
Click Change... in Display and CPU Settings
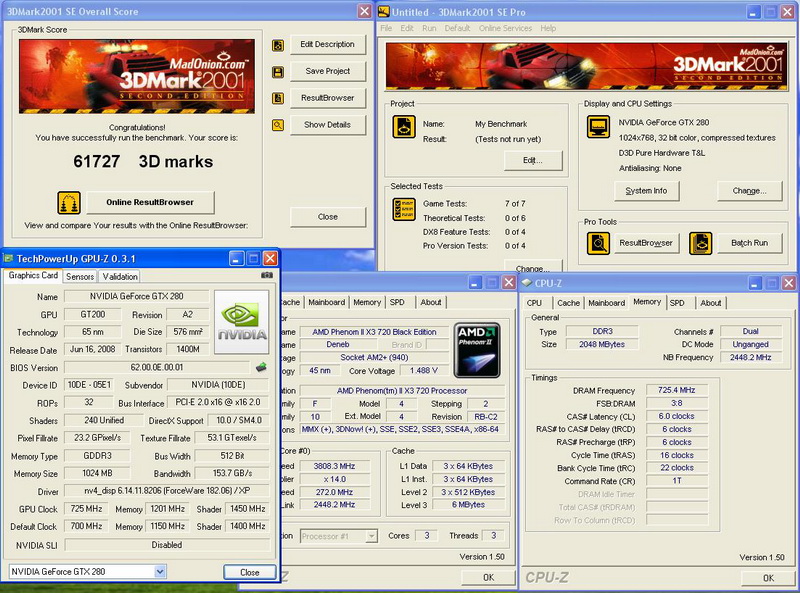coord(749,191)
